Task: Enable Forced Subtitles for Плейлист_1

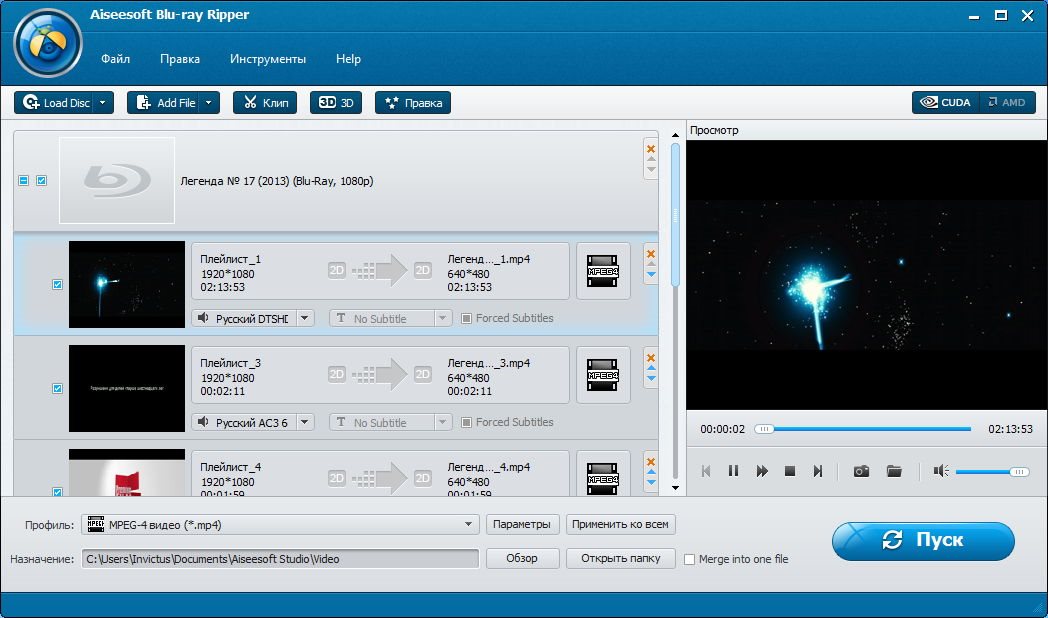Action: point(467,319)
